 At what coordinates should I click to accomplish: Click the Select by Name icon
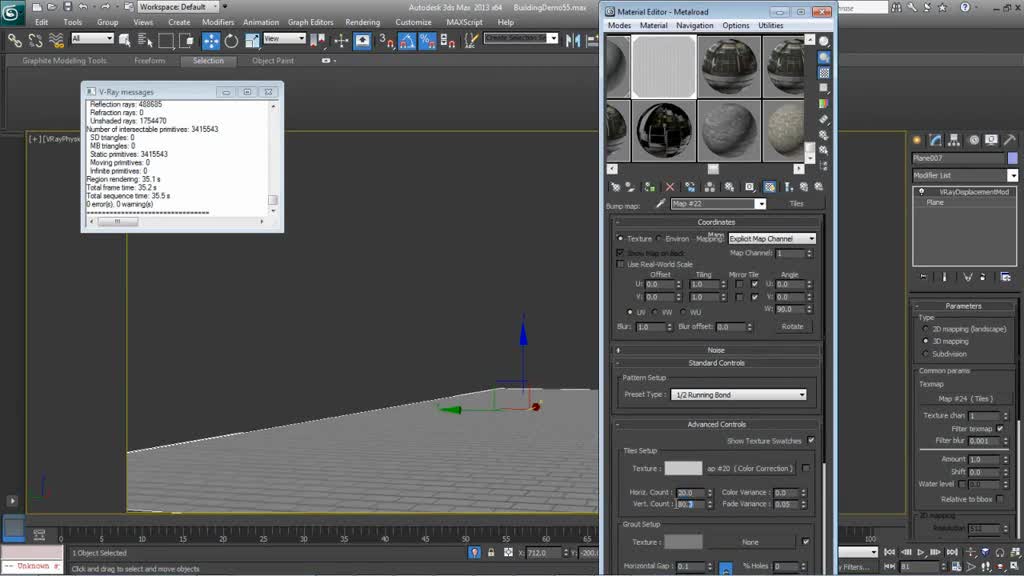click(145, 41)
